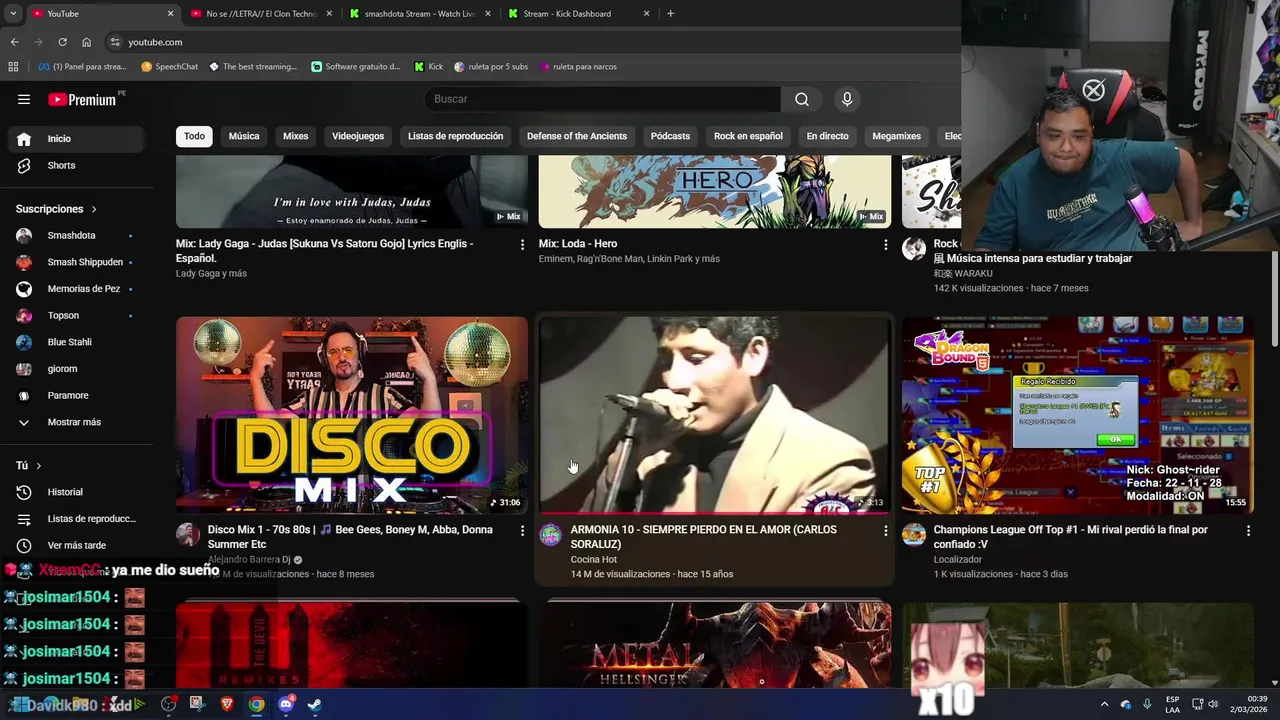Select the Defense of the Ancients chip

point(577,136)
